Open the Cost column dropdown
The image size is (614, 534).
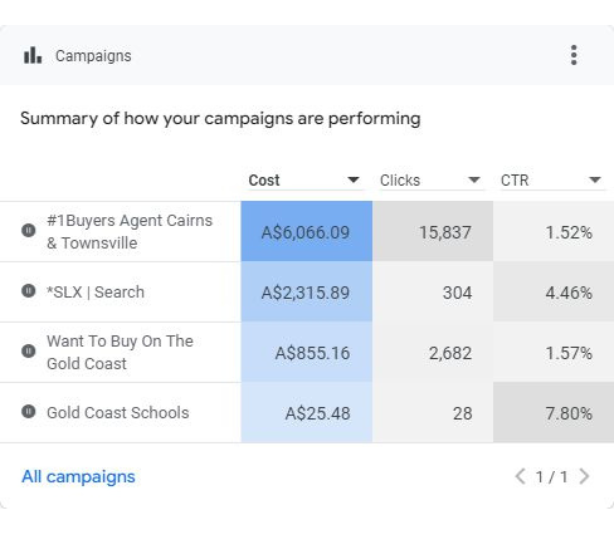tap(353, 181)
